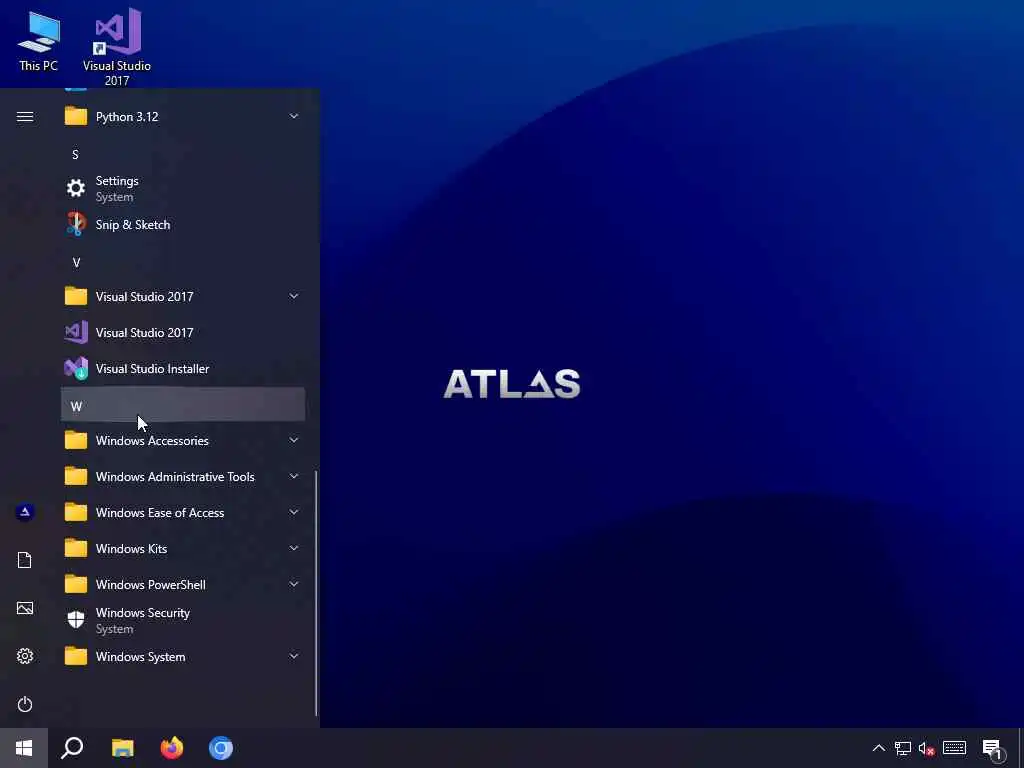Open Windows Ease of Access folder
The width and height of the screenshot is (1024, 768).
(x=183, y=513)
